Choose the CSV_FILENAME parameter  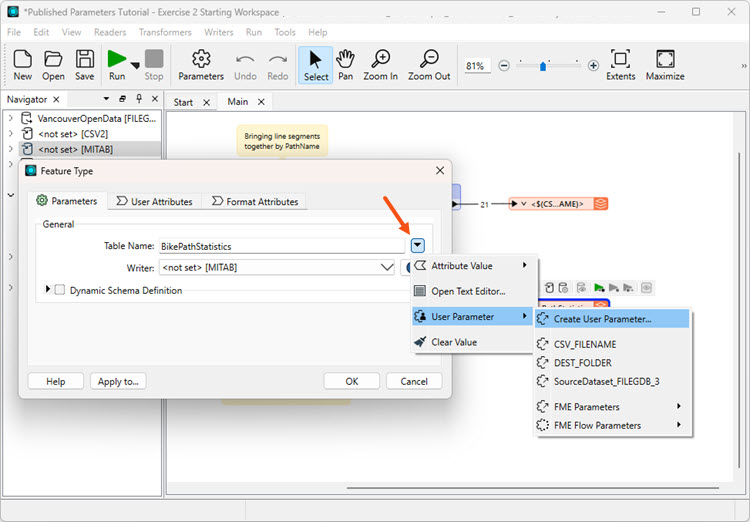tap(612, 344)
